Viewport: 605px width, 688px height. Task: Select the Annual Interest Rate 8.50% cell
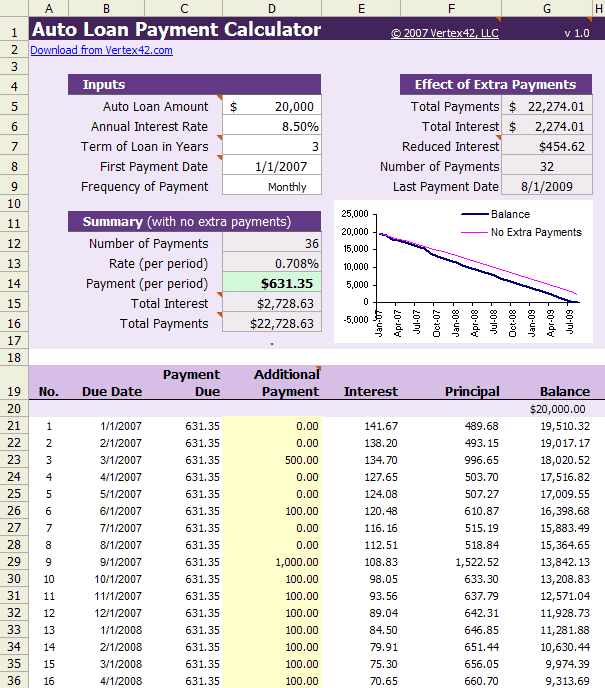tap(271, 127)
